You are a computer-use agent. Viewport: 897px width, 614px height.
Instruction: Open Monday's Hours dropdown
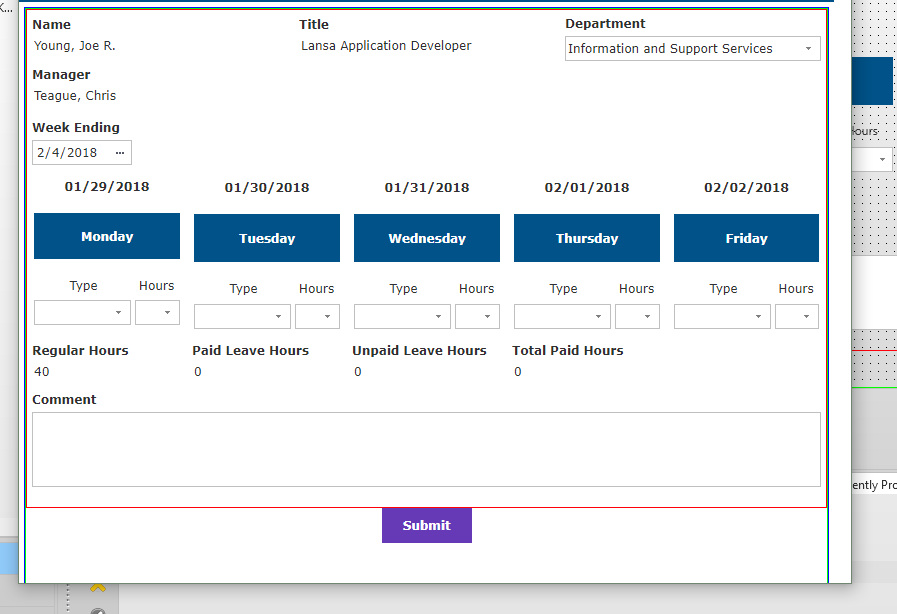pos(157,312)
